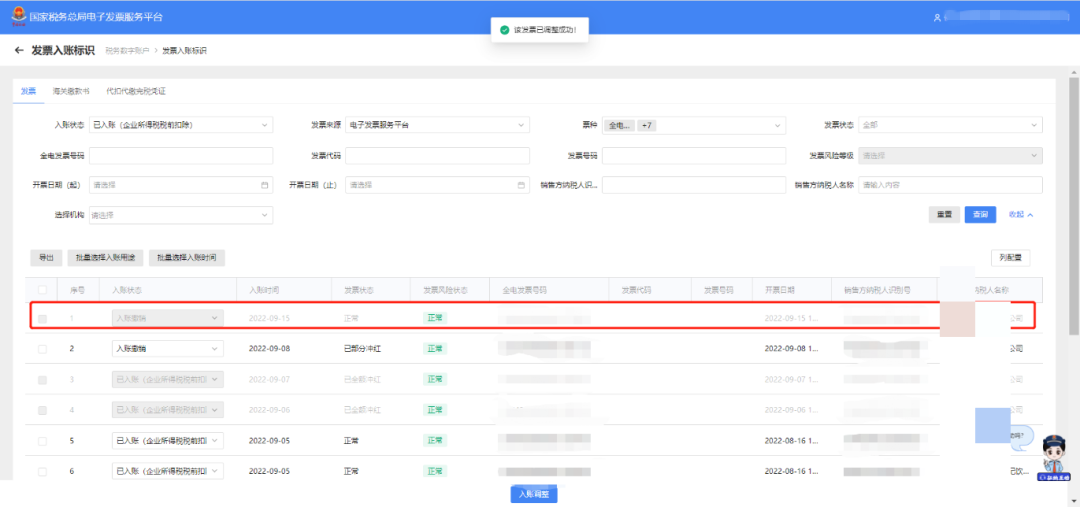Open calendar icon in 开票日期（止） field
Viewport: 1080px width, 507px height.
pos(521,185)
